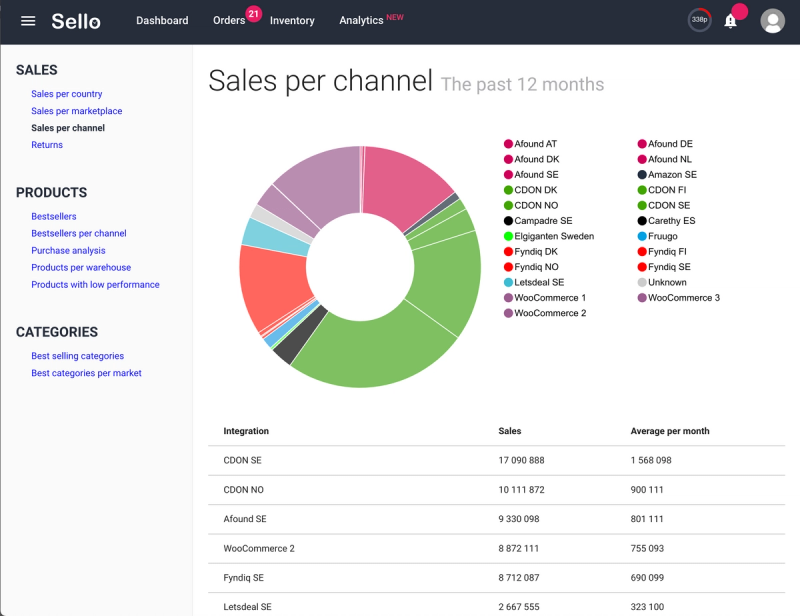Open Bestsellers per channel link
The height and width of the screenshot is (616, 800).
(78, 234)
